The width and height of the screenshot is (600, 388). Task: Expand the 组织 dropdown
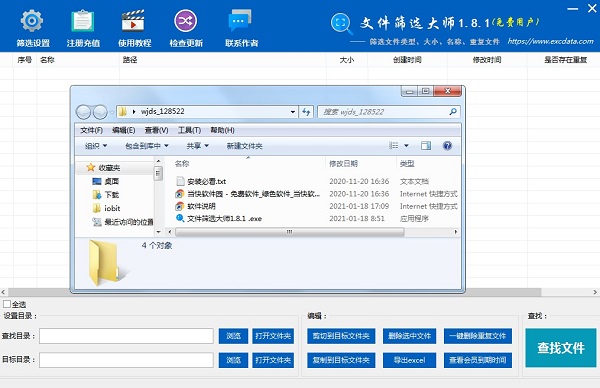point(96,146)
